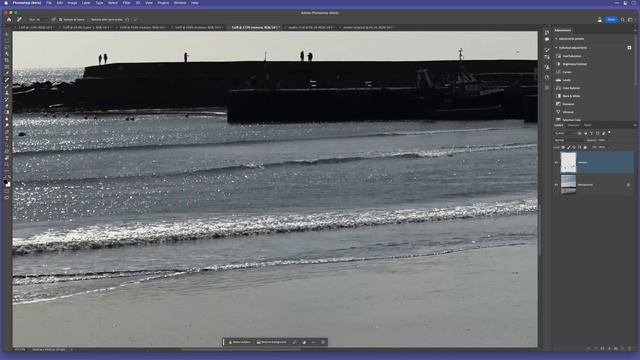Toggle lock transparent pixels
Viewport: 640px width, 360px height.
tap(563, 147)
